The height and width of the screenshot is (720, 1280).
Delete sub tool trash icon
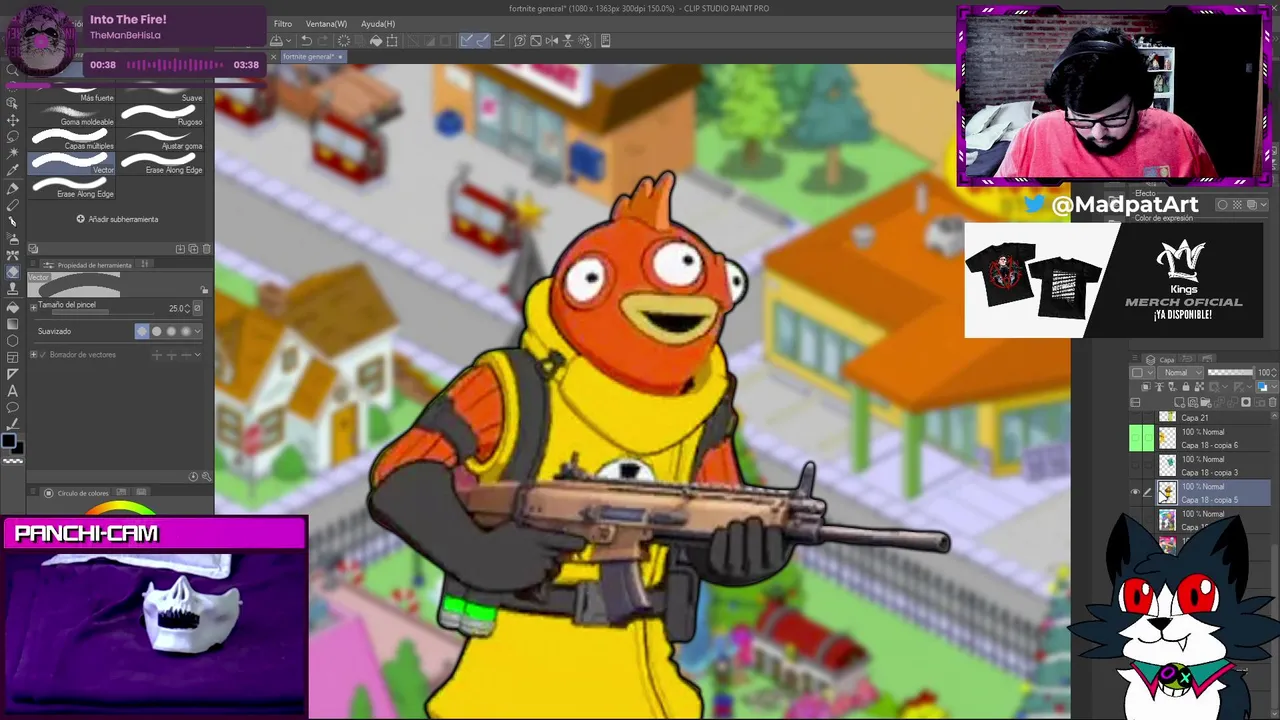(x=207, y=248)
